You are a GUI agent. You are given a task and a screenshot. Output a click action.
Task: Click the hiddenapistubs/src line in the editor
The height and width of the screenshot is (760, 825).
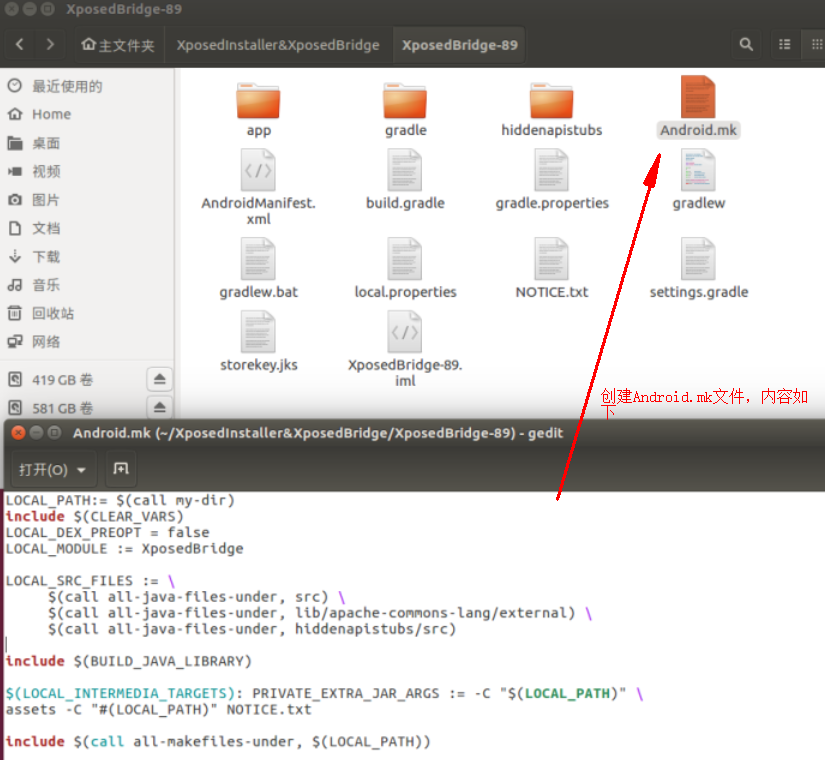251,629
